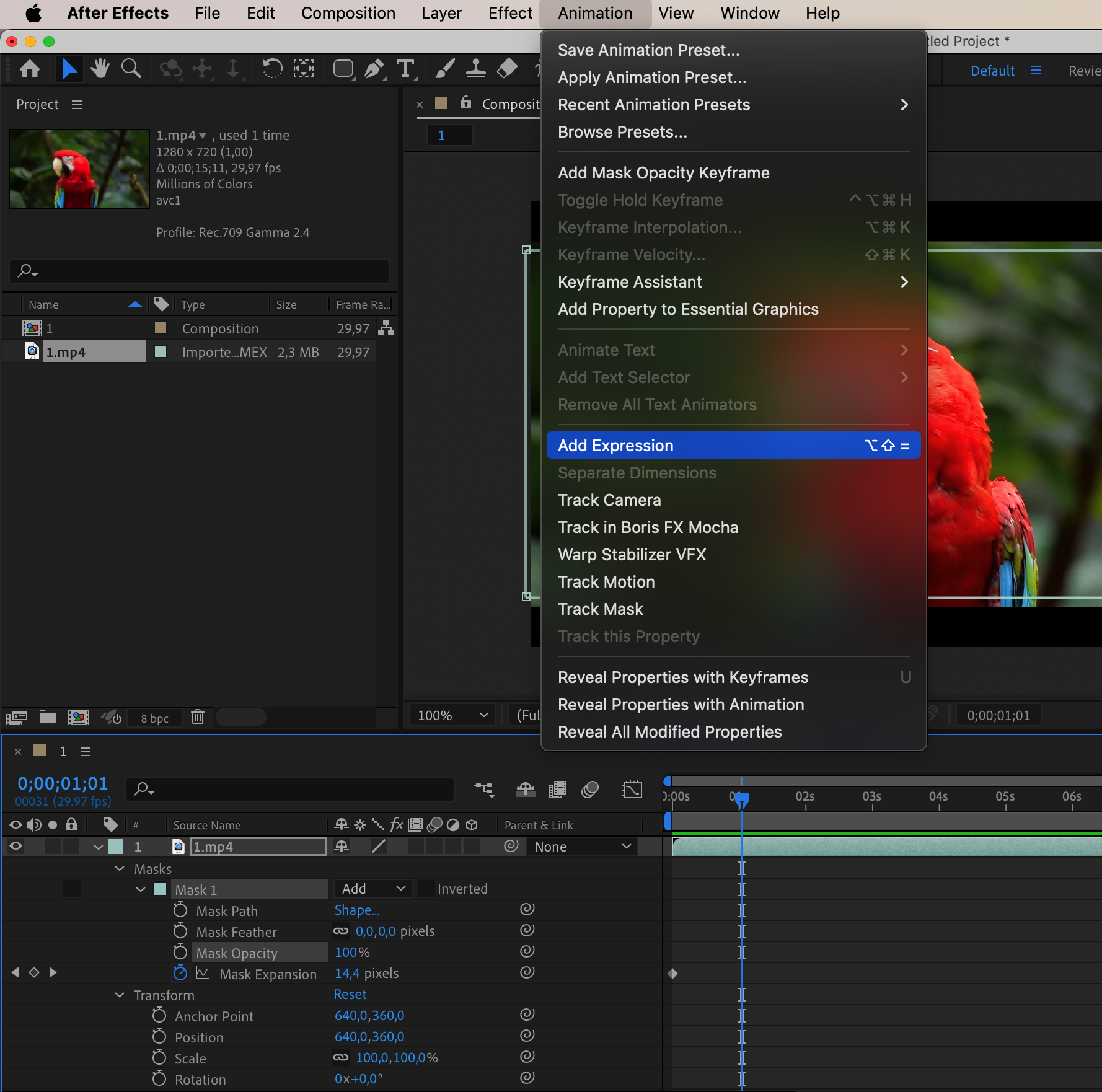Collapse the Transform group
The height and width of the screenshot is (1092, 1102).
[x=120, y=995]
